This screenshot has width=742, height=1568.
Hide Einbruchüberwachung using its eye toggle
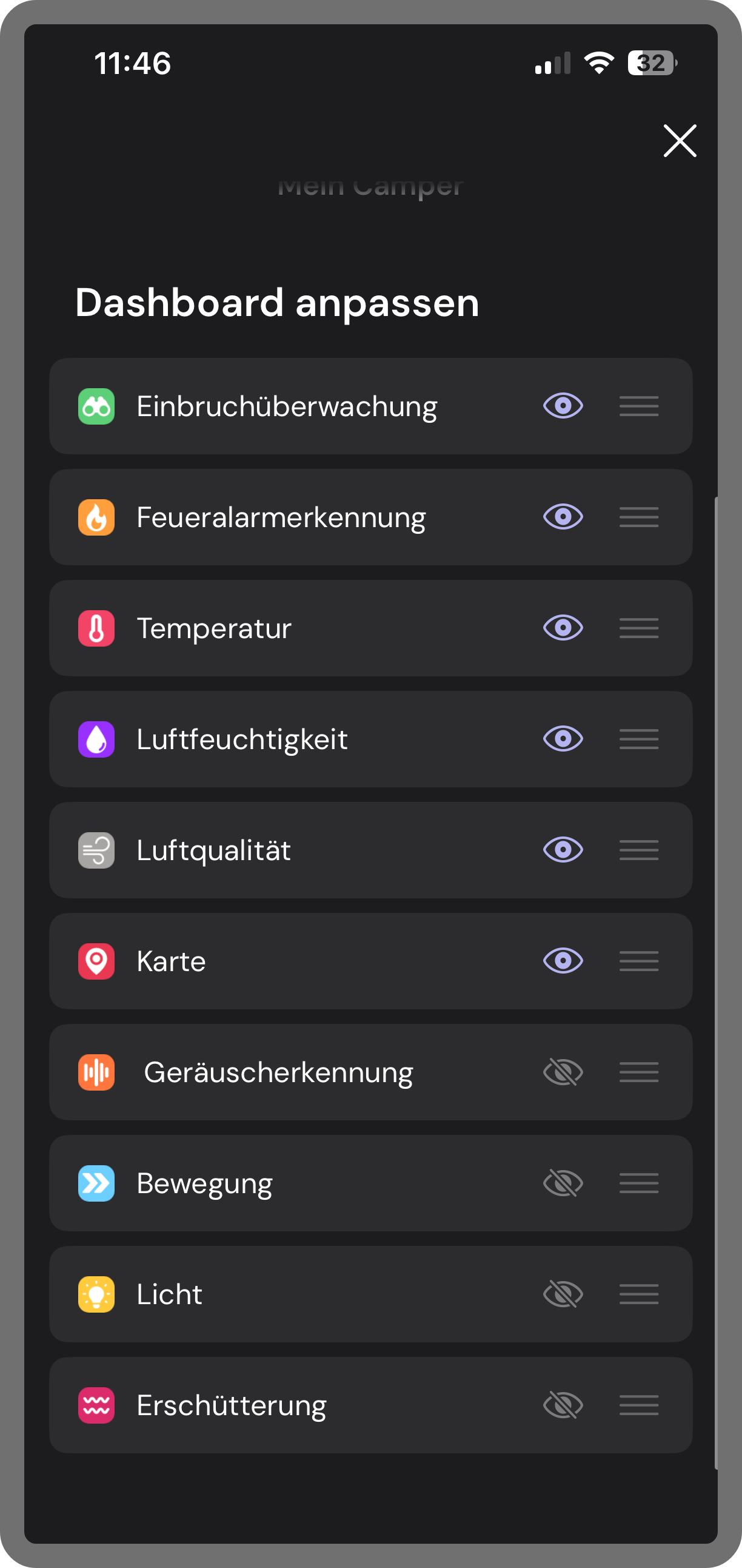563,406
